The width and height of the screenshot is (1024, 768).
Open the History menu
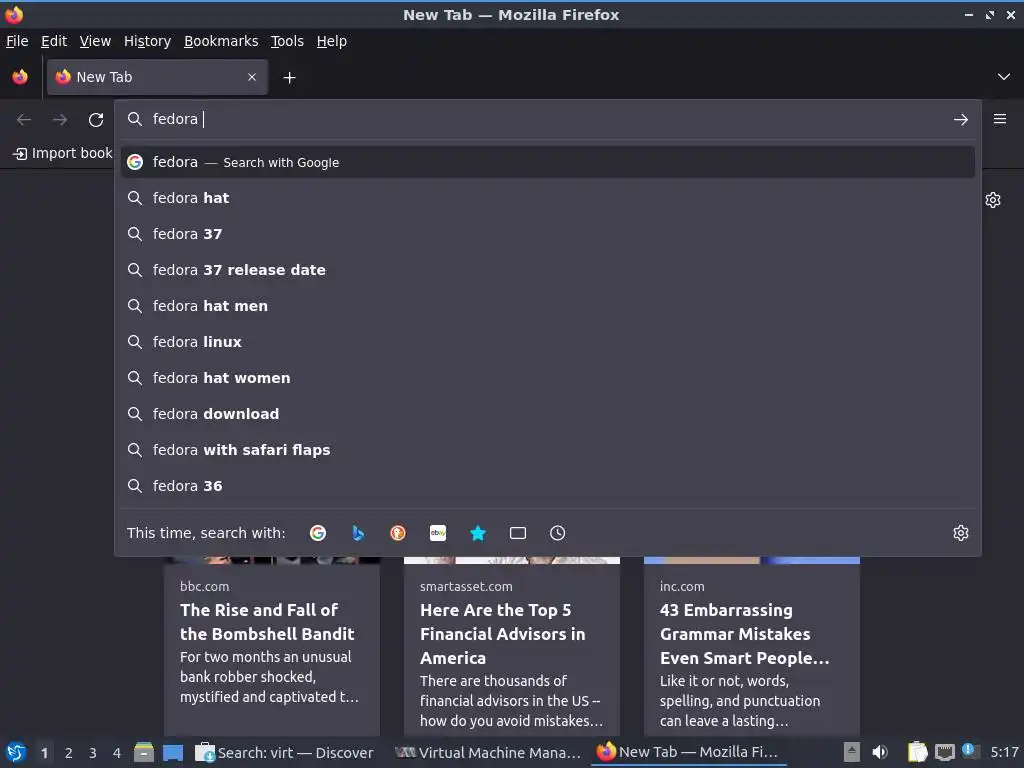coord(148,41)
